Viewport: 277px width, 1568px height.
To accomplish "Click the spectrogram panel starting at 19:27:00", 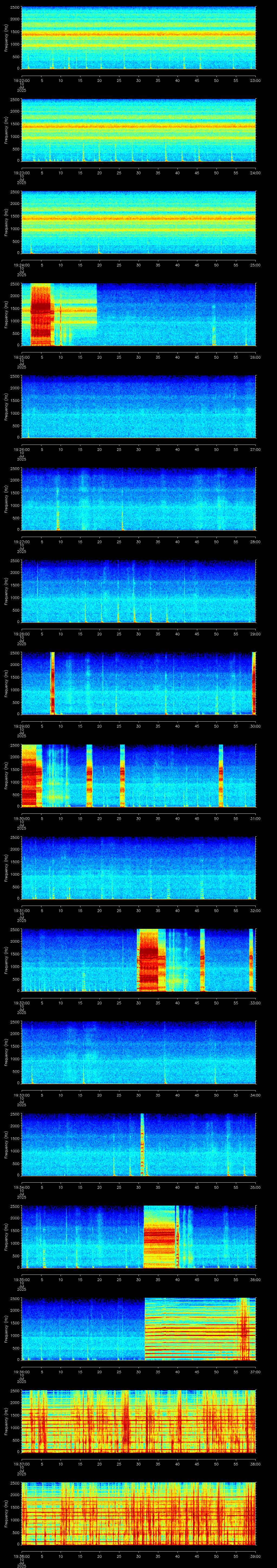I will point(138,499).
